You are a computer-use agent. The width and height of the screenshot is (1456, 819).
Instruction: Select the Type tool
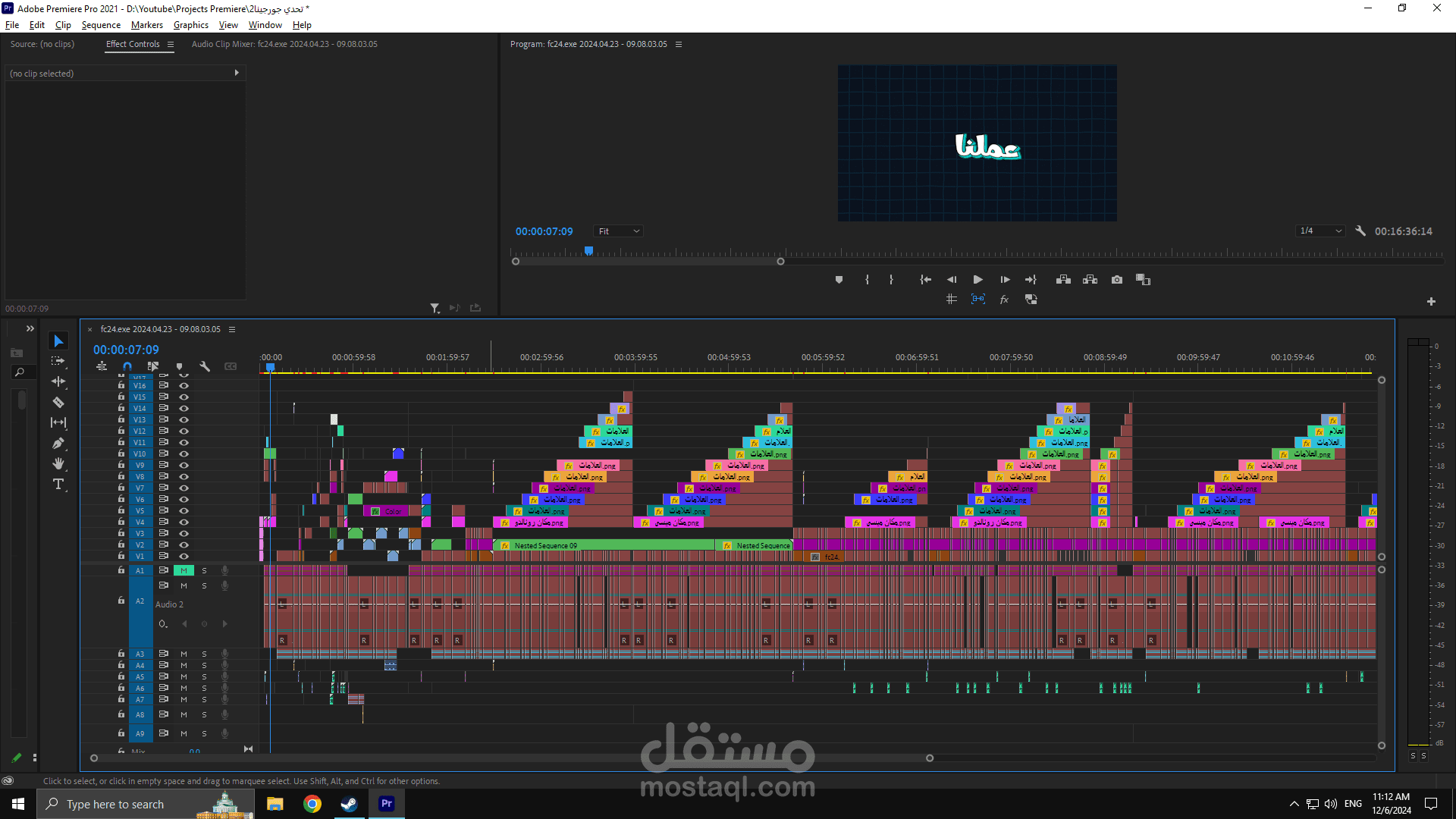coord(58,485)
